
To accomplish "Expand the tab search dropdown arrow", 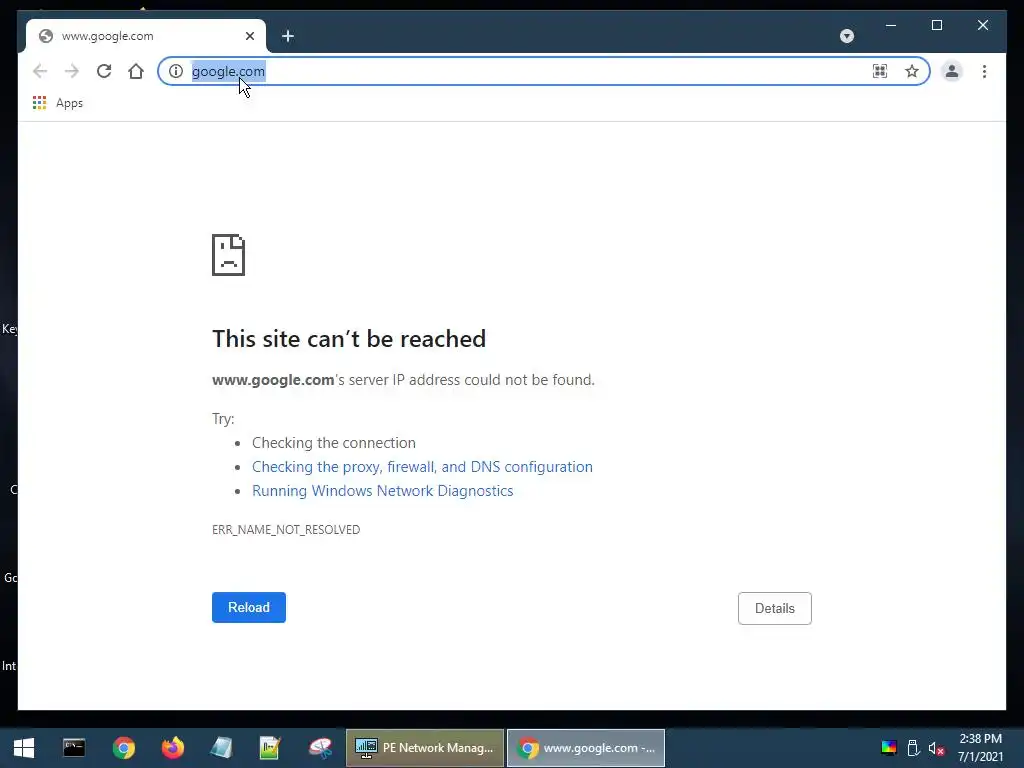I will click(x=847, y=36).
